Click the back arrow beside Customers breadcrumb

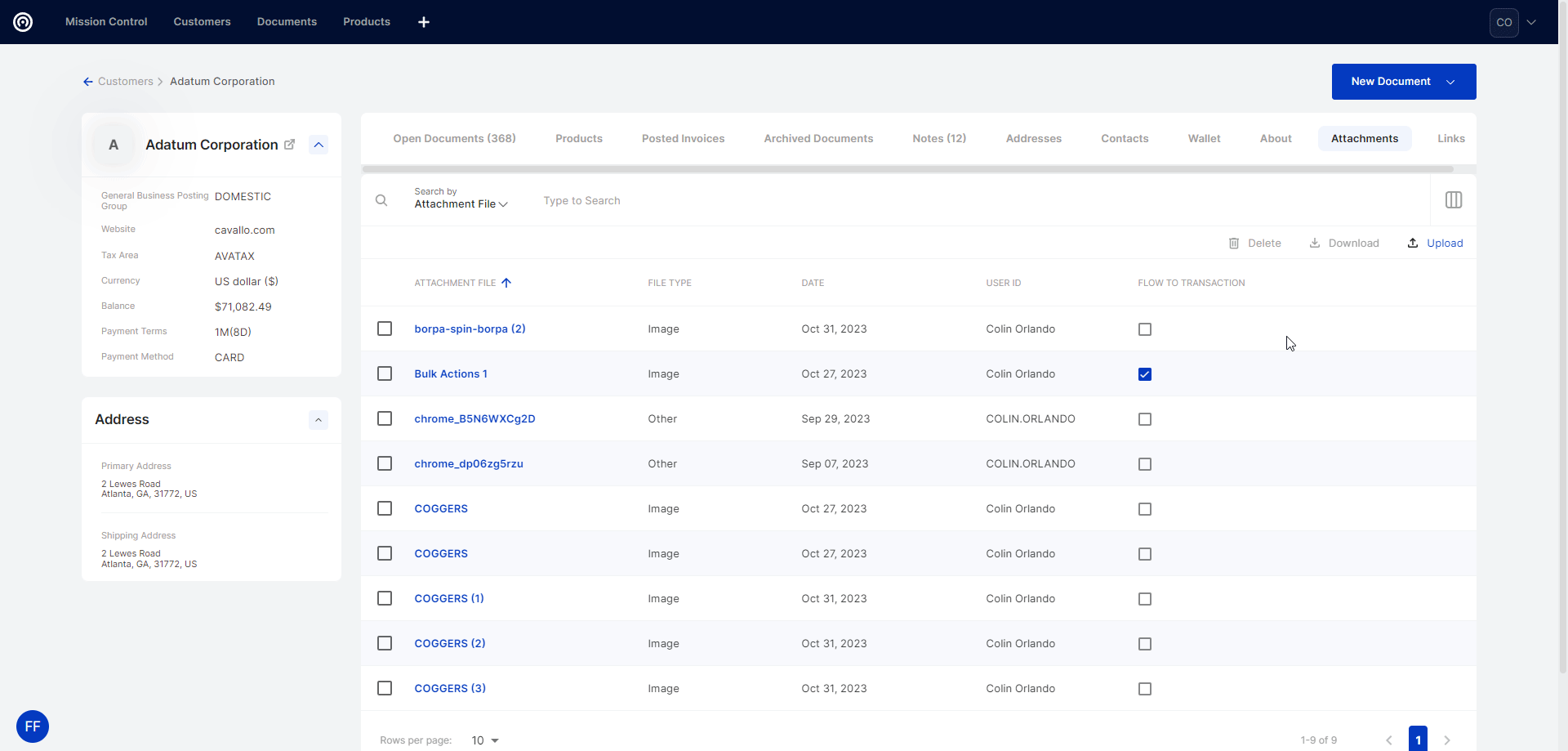[x=87, y=82]
